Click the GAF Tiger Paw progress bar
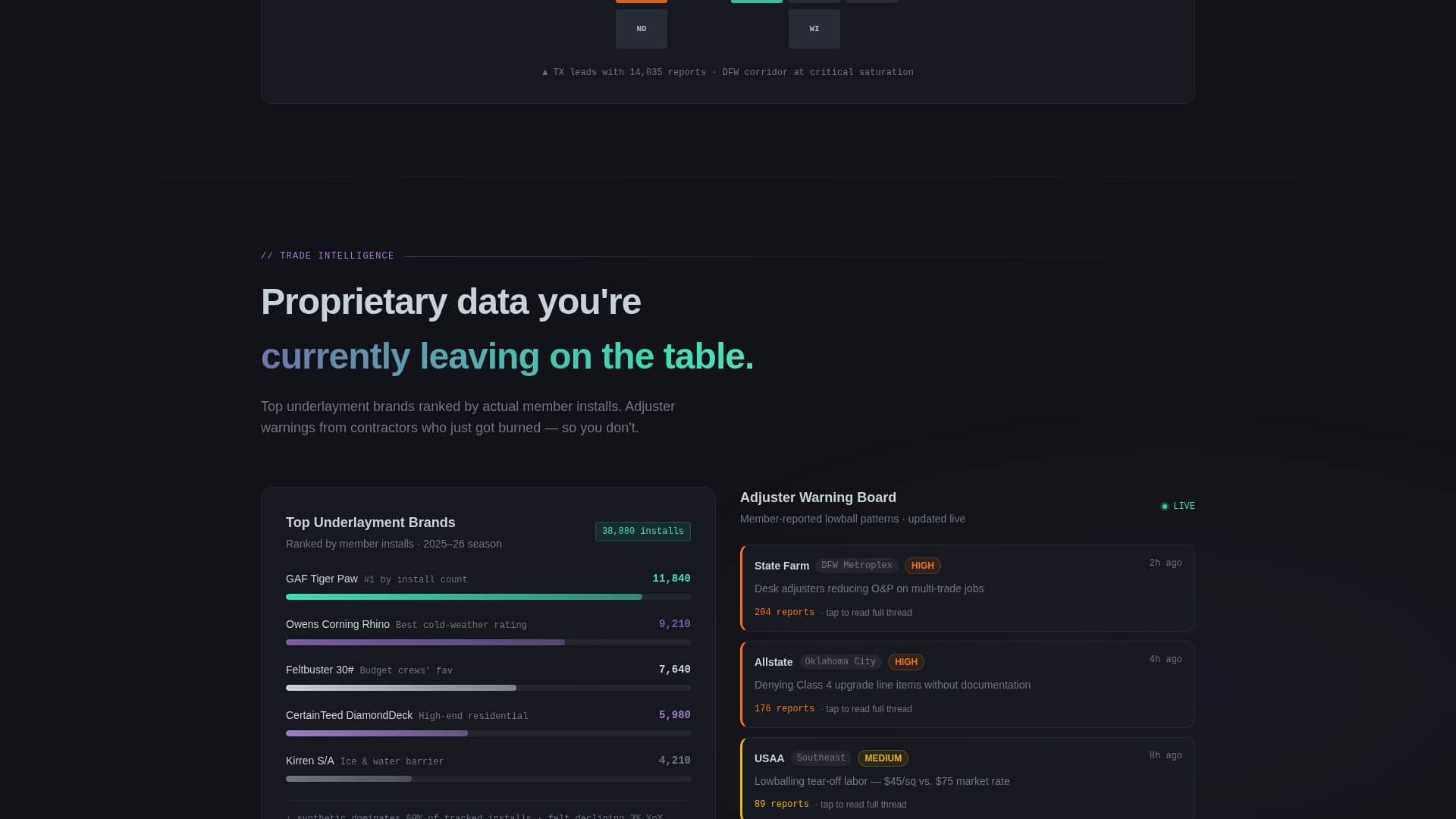Viewport: 1456px width, 819px height. coord(488,597)
